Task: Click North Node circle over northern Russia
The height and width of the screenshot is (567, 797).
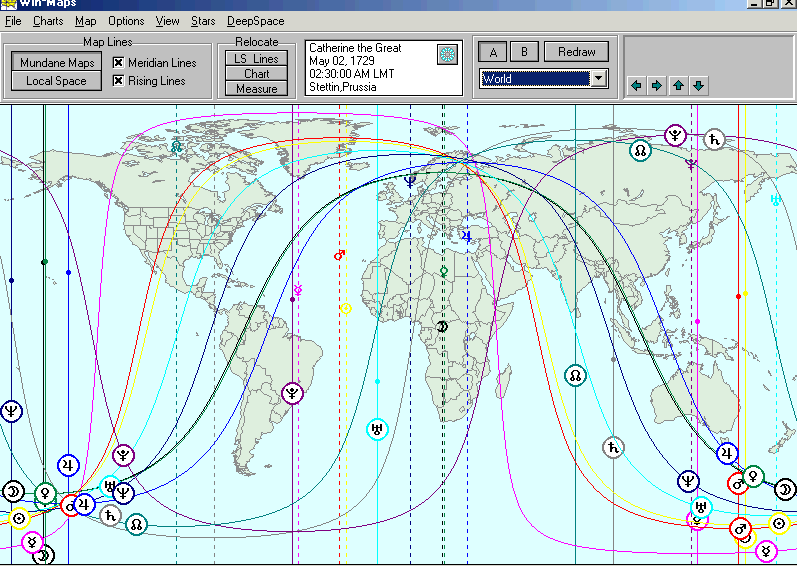Action: (640, 150)
